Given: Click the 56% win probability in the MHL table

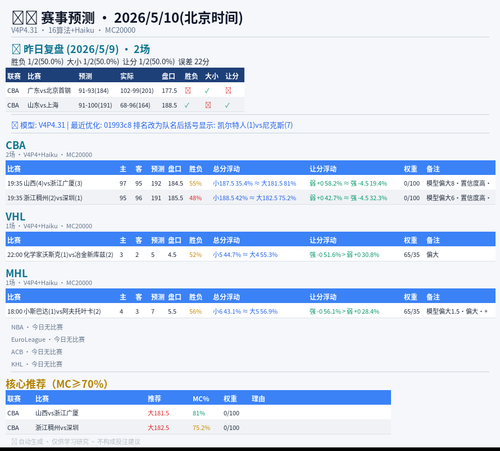Looking at the screenshot, I should point(195,311).
